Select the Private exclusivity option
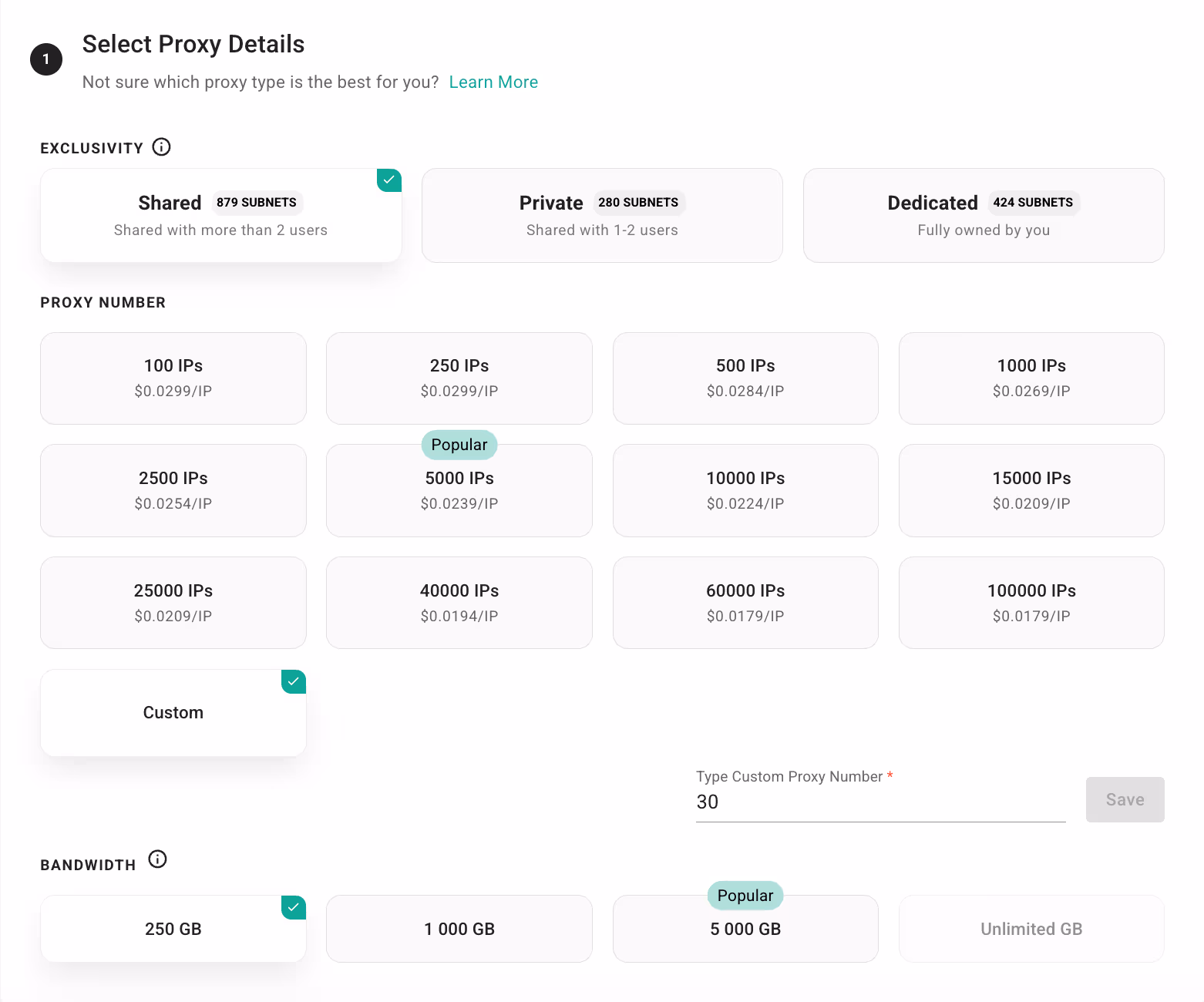Image resolution: width=1204 pixels, height=1002 pixels. (602, 216)
